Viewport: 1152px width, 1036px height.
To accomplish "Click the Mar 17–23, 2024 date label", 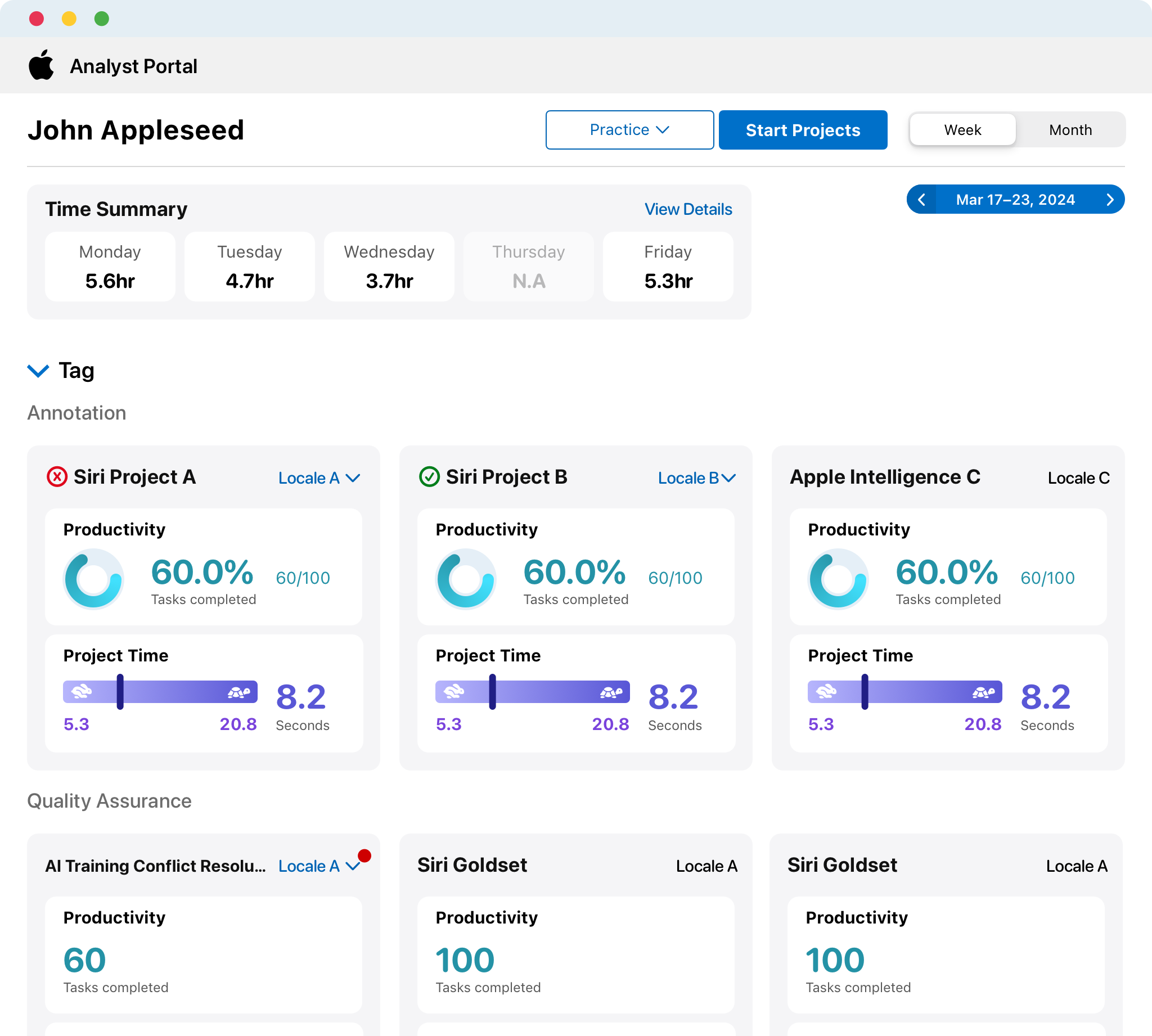I will tap(1015, 200).
